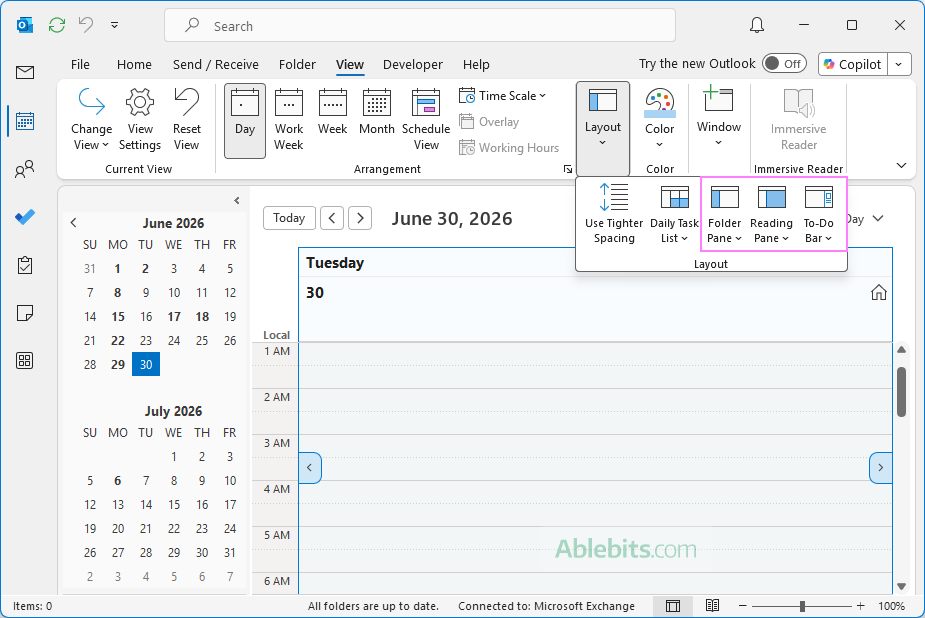
Task: Open the Daily Task List dropdown
Action: pyautogui.click(x=674, y=213)
